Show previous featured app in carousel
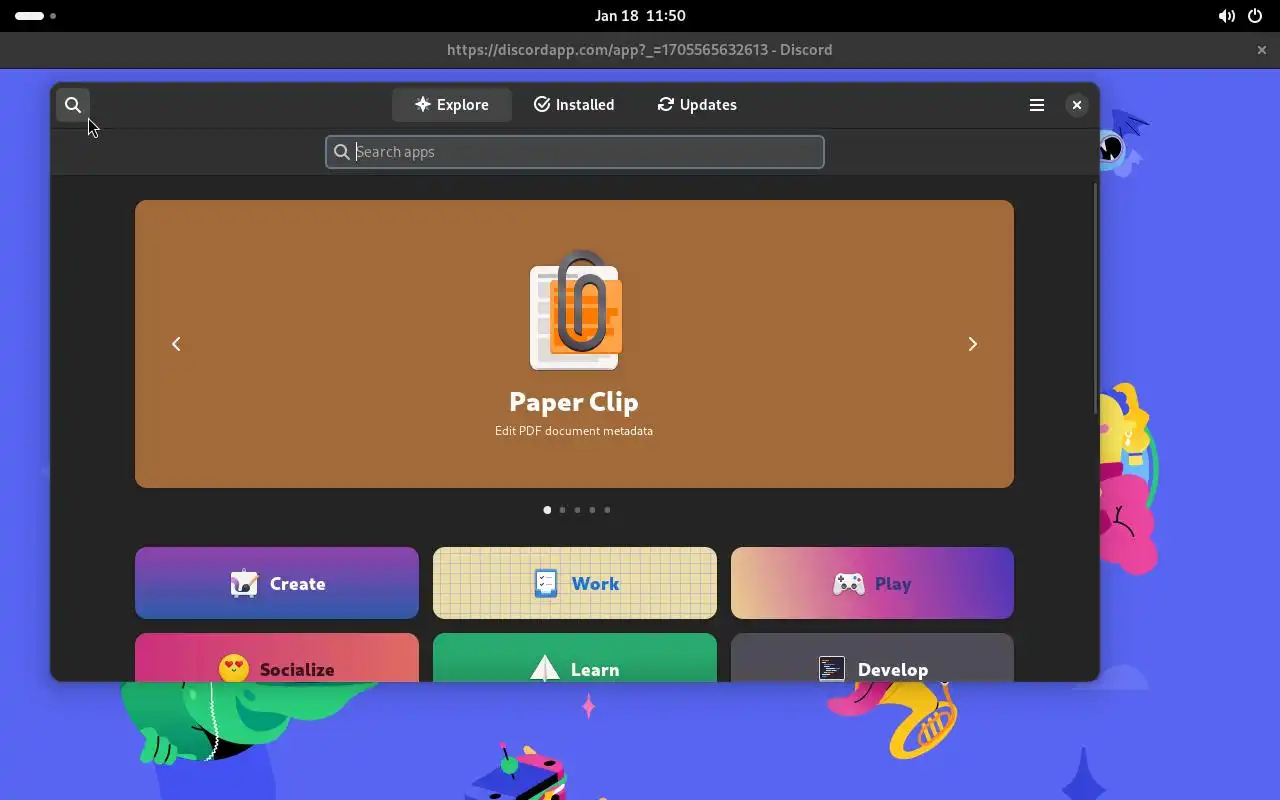The height and width of the screenshot is (800, 1280). [176, 344]
